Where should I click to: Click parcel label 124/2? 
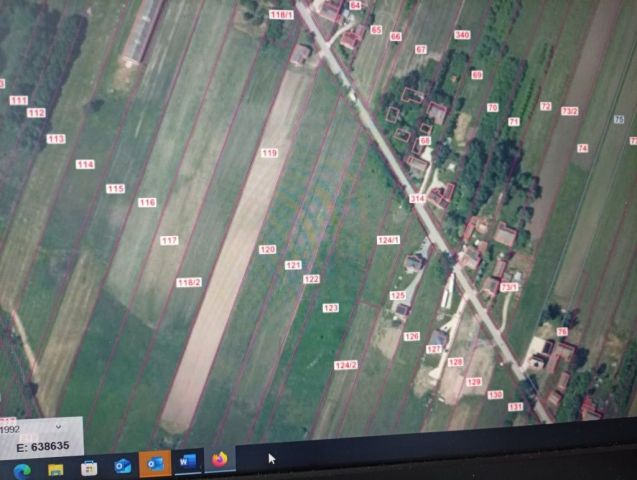pos(346,365)
